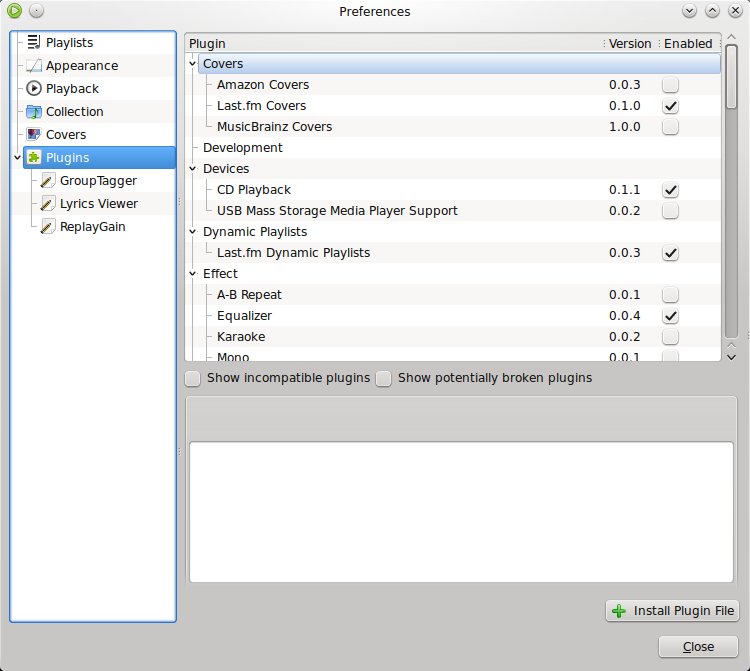
Task: Collapse the Plugins tree node in sidebar
Action: 16,158
